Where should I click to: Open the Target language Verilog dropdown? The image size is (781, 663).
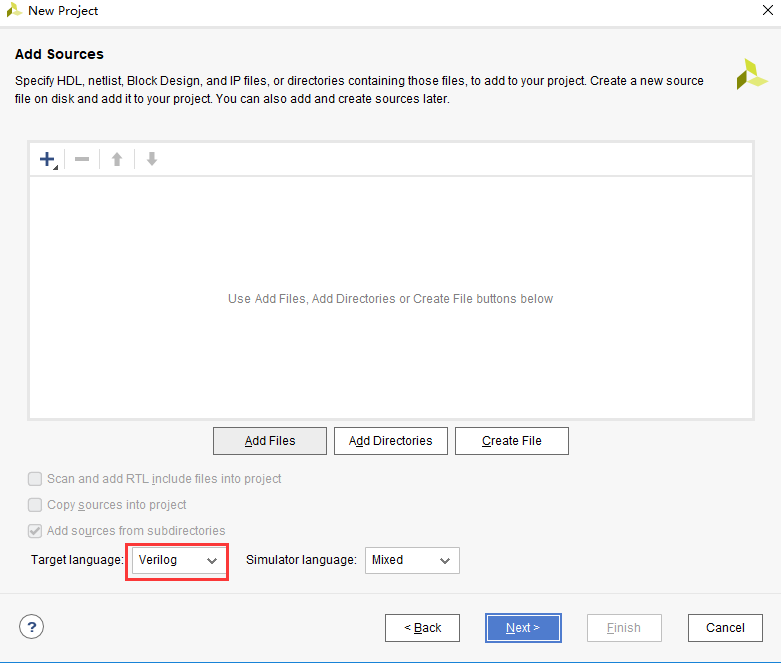pos(177,560)
